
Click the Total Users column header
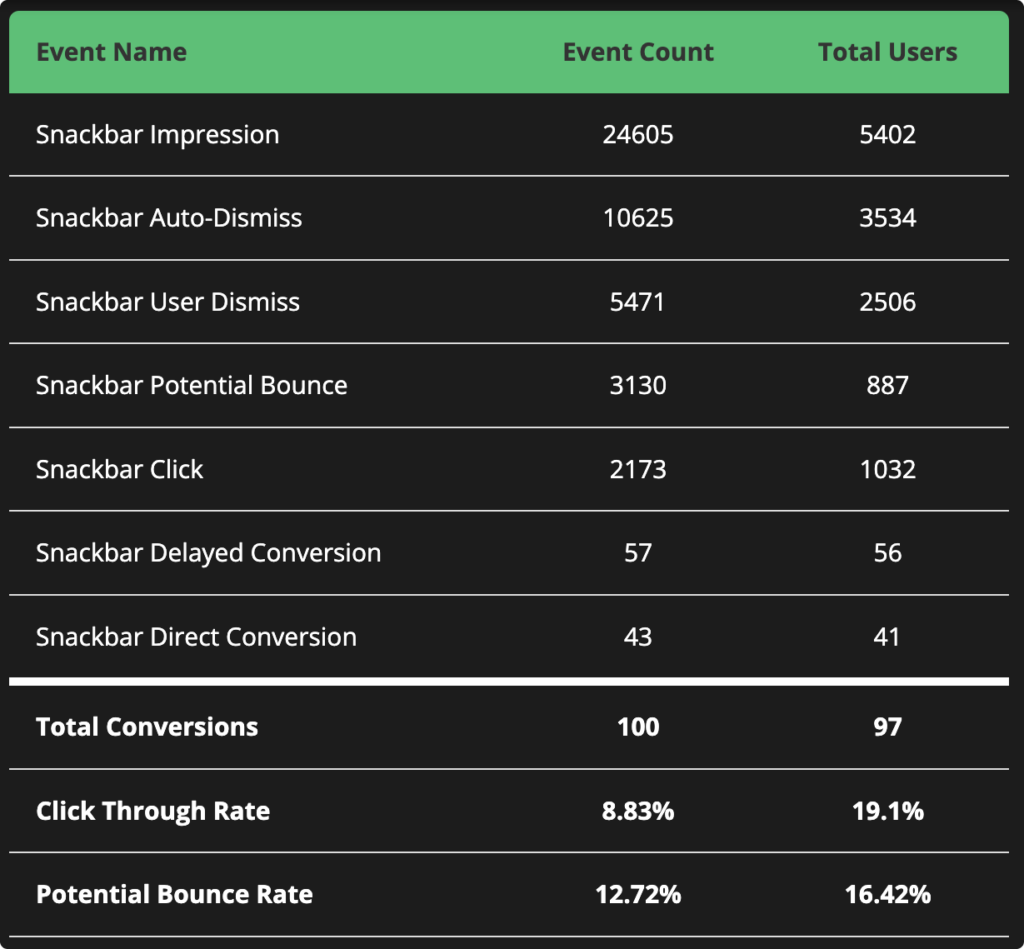pos(887,53)
